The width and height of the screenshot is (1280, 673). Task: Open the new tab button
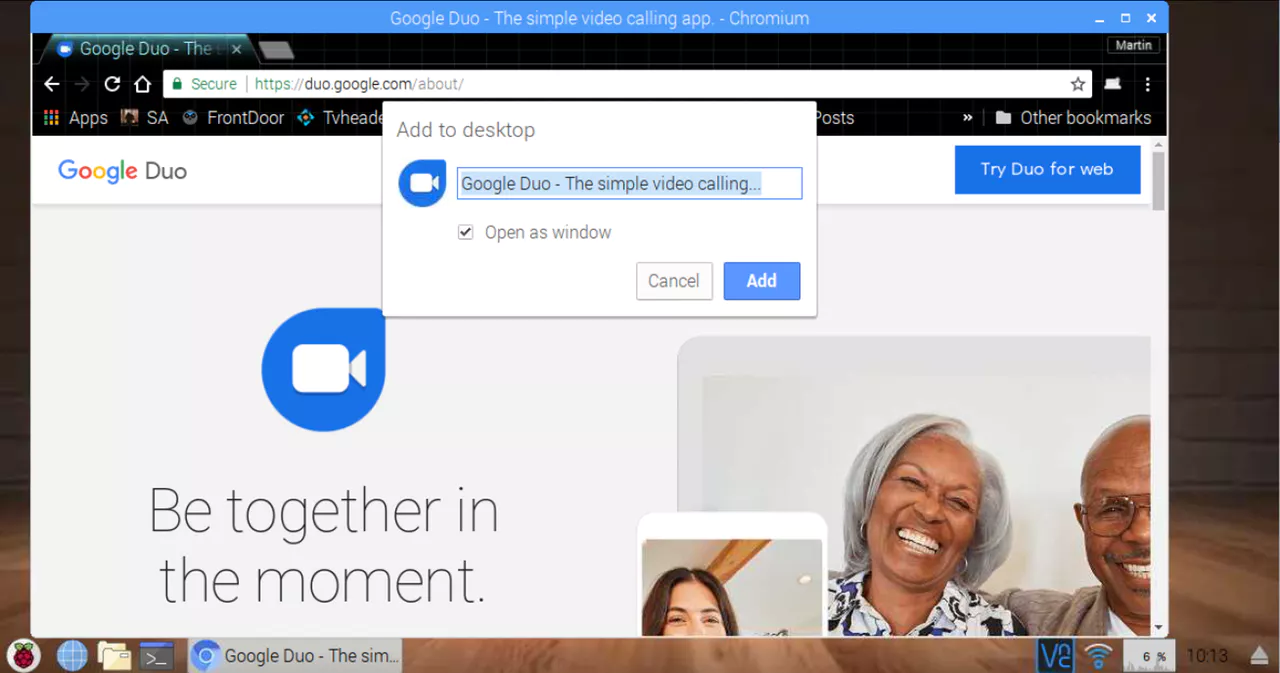click(x=275, y=49)
